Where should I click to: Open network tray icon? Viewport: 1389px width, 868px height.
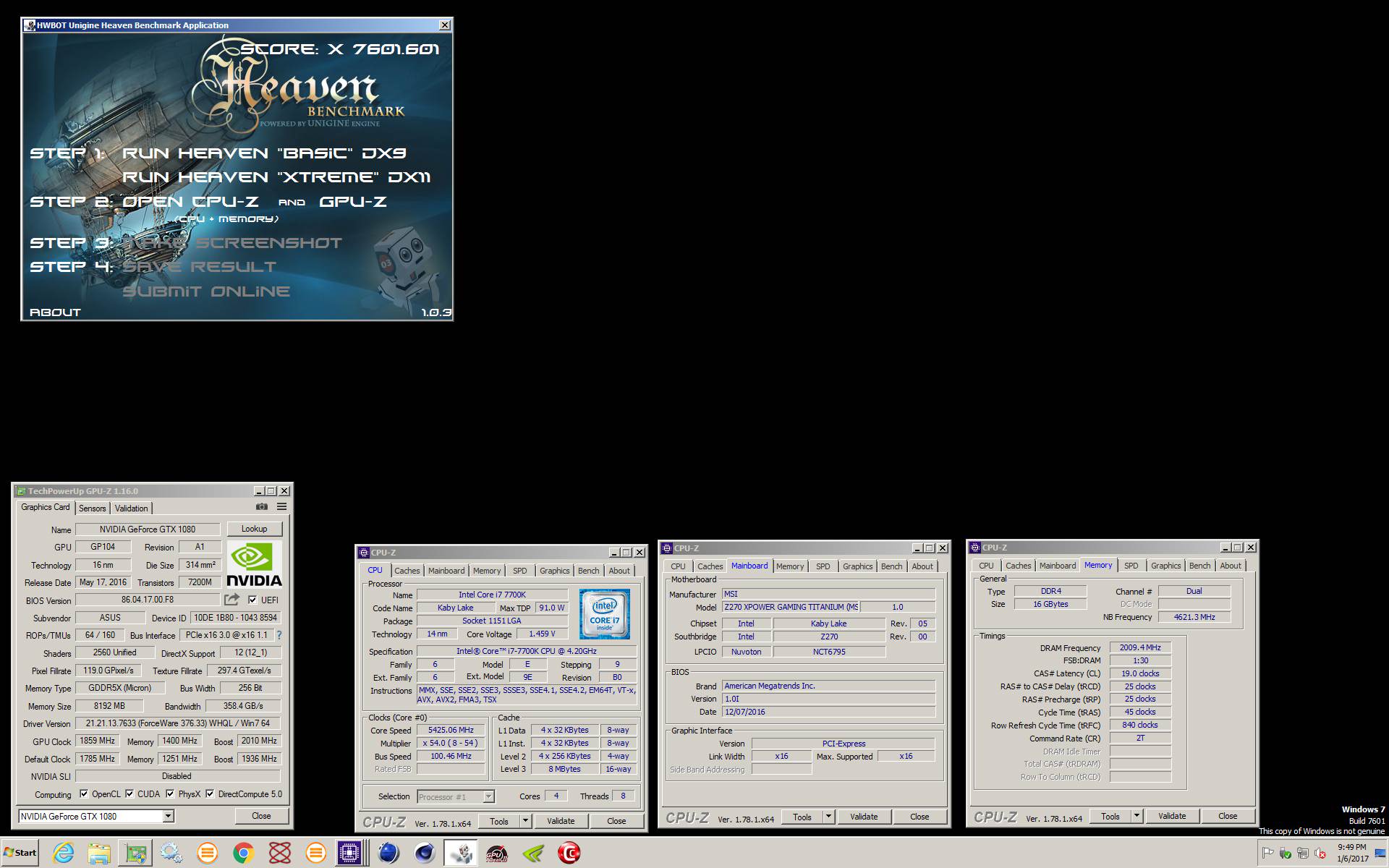(x=1302, y=853)
